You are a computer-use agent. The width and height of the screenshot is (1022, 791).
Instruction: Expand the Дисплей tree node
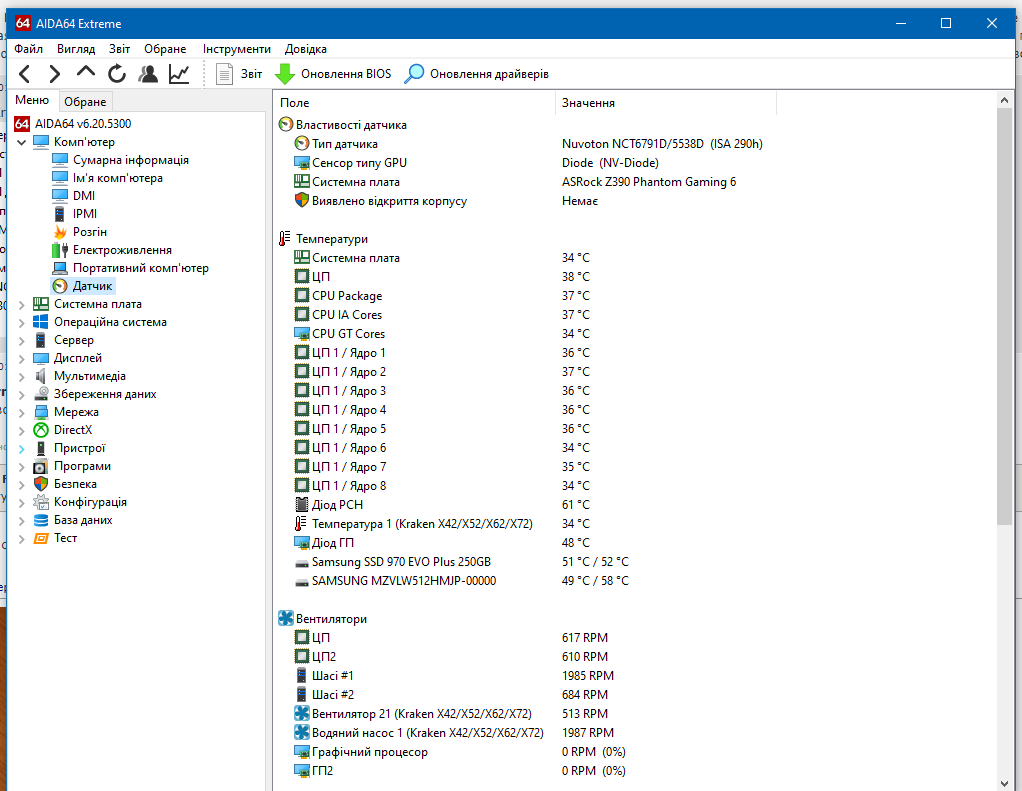22,358
